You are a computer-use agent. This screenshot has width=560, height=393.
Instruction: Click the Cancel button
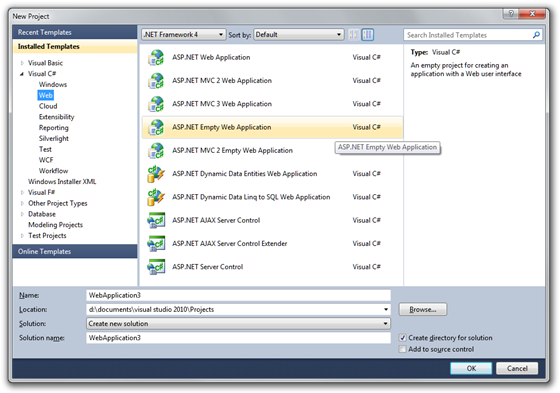point(517,368)
